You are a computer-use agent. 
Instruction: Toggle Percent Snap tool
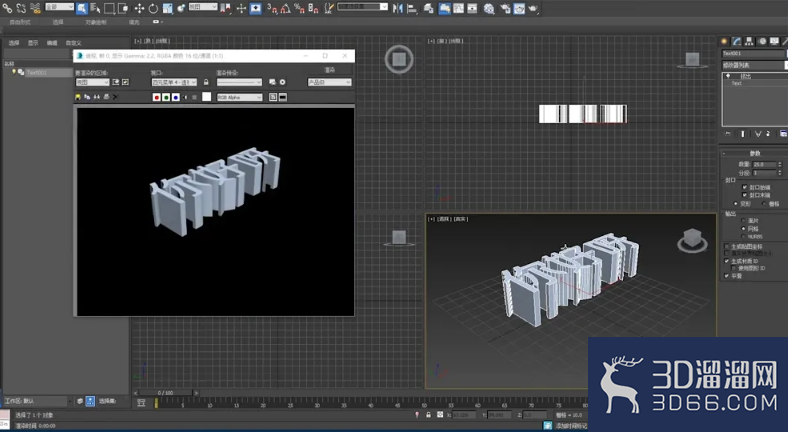tap(299, 8)
